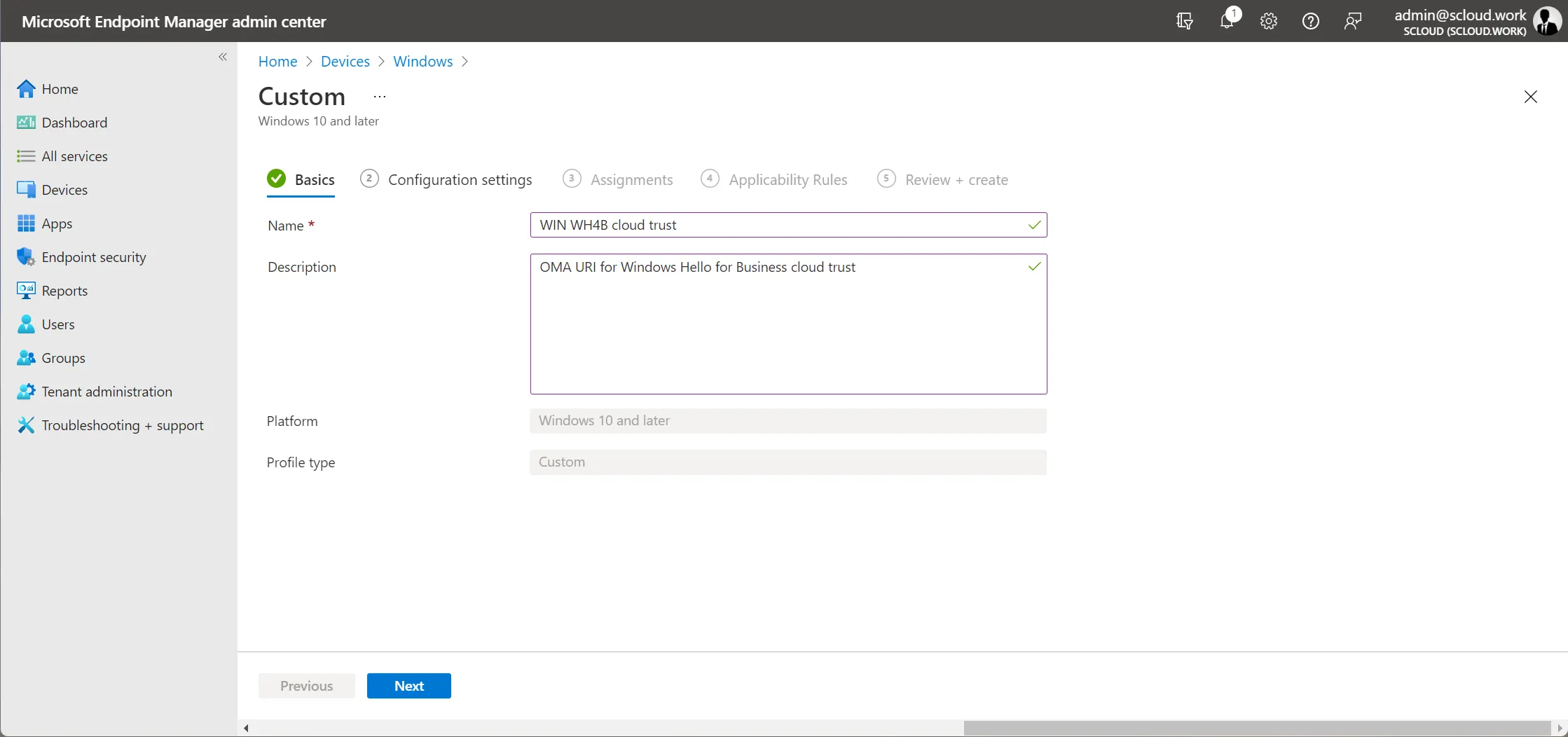Screen dimensions: 1568x737
Task: Click the Home breadcrumb link
Action: [277, 62]
